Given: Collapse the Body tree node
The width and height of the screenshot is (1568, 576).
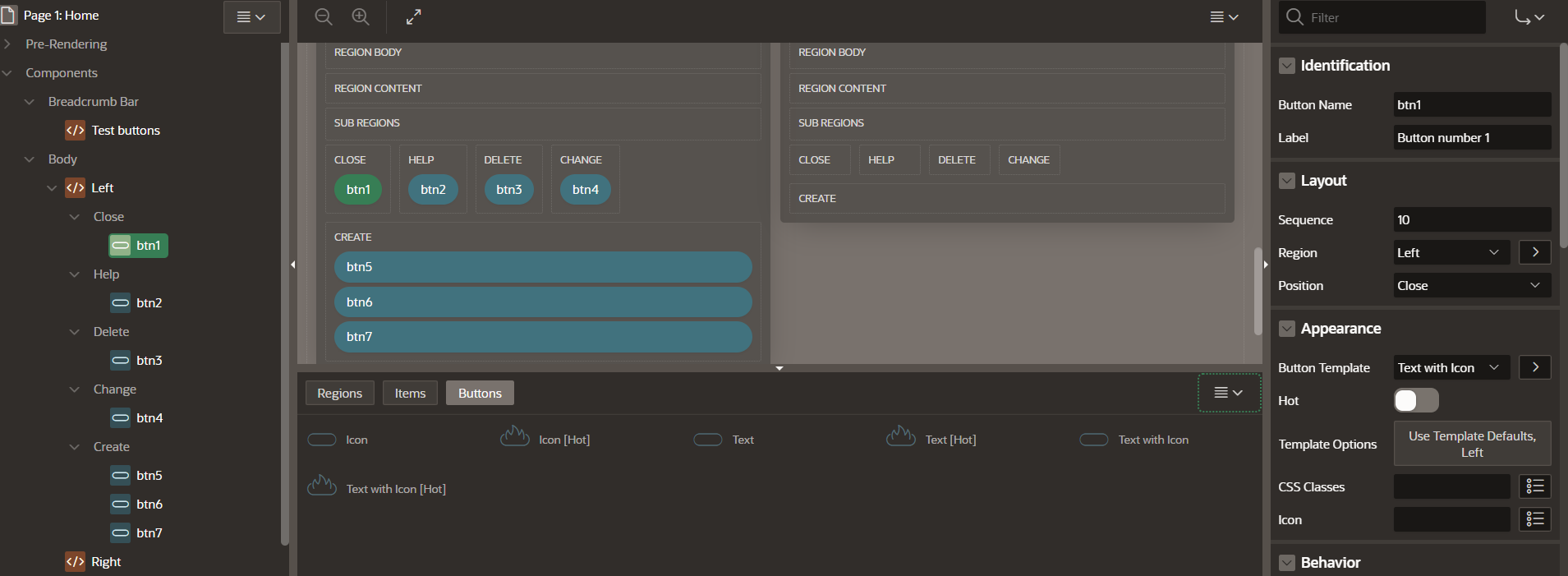Looking at the screenshot, I should (x=30, y=159).
